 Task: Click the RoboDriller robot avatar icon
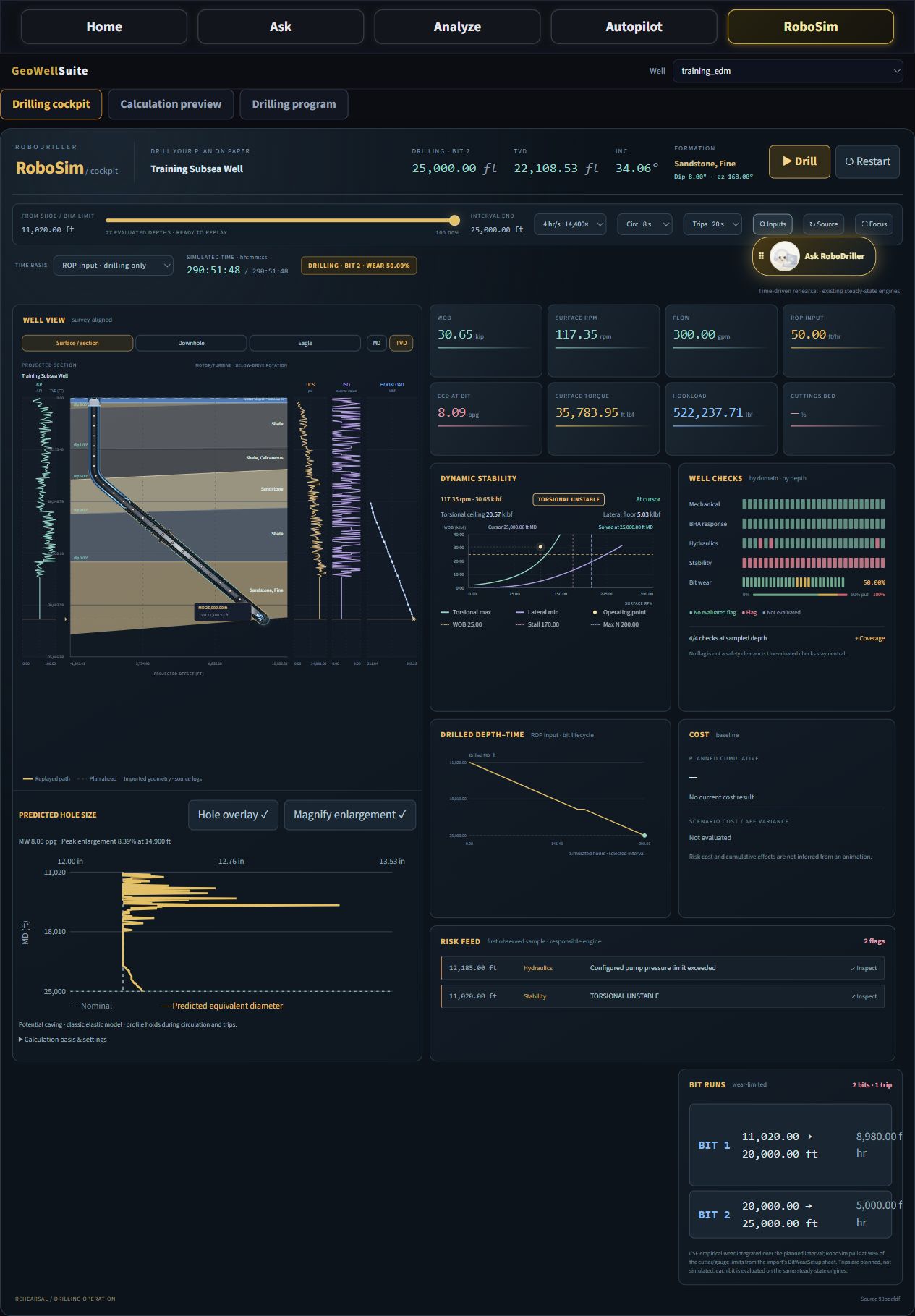[785, 256]
